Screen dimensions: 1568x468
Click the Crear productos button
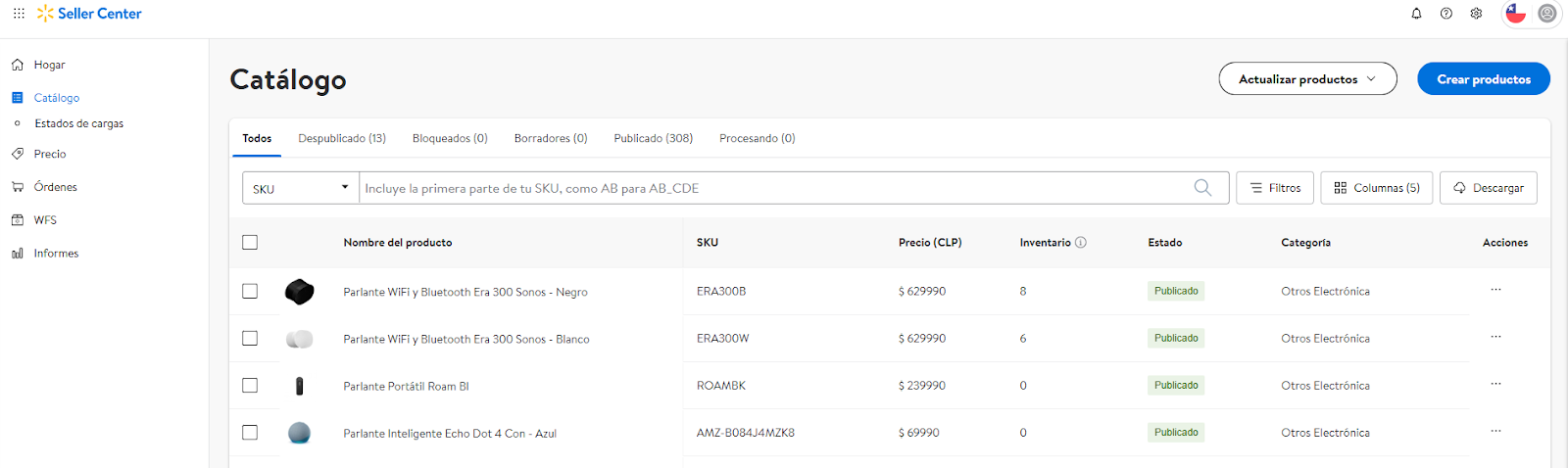pos(1484,79)
